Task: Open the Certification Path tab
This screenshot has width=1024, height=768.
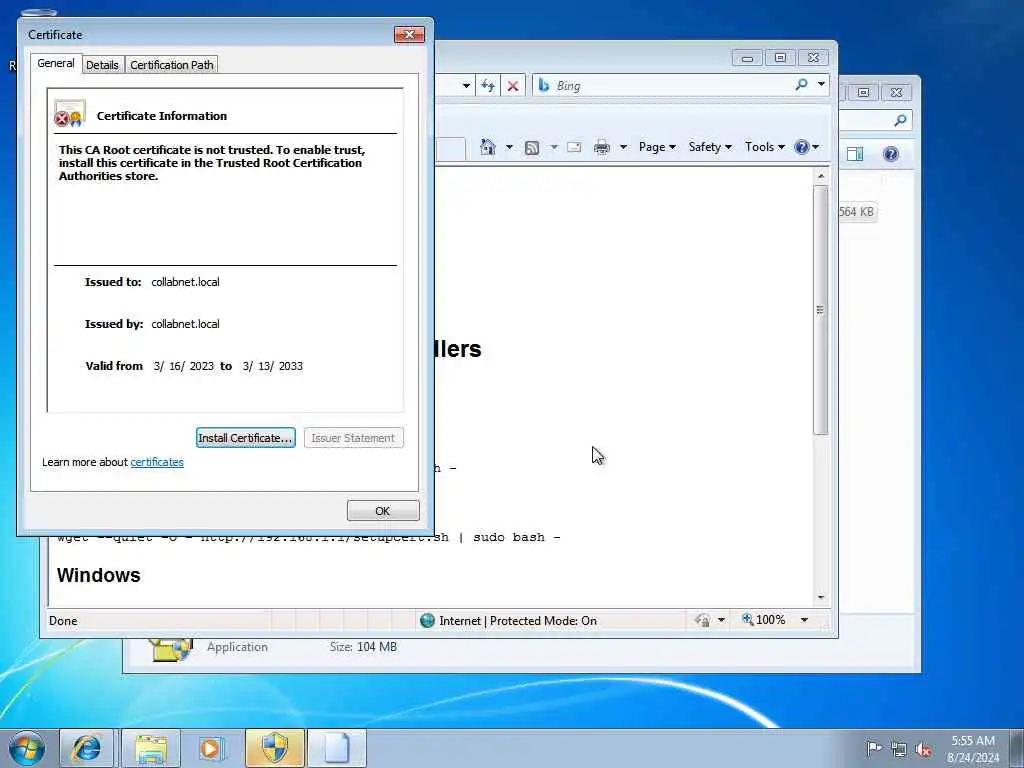Action: (171, 65)
